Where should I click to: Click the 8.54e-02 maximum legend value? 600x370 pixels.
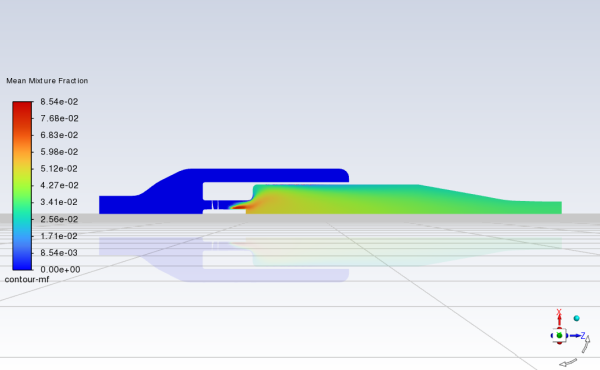(59, 102)
